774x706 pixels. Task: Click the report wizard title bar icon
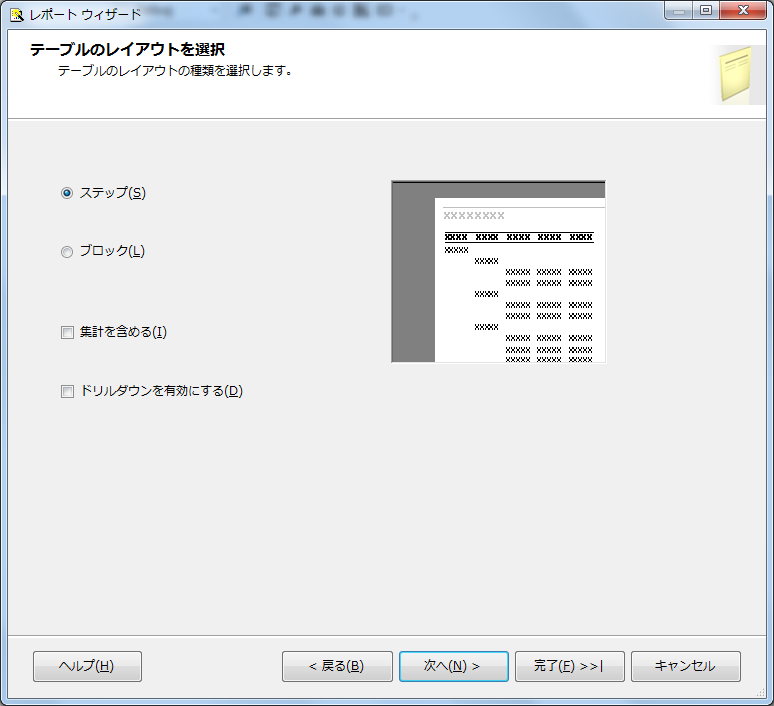click(17, 15)
